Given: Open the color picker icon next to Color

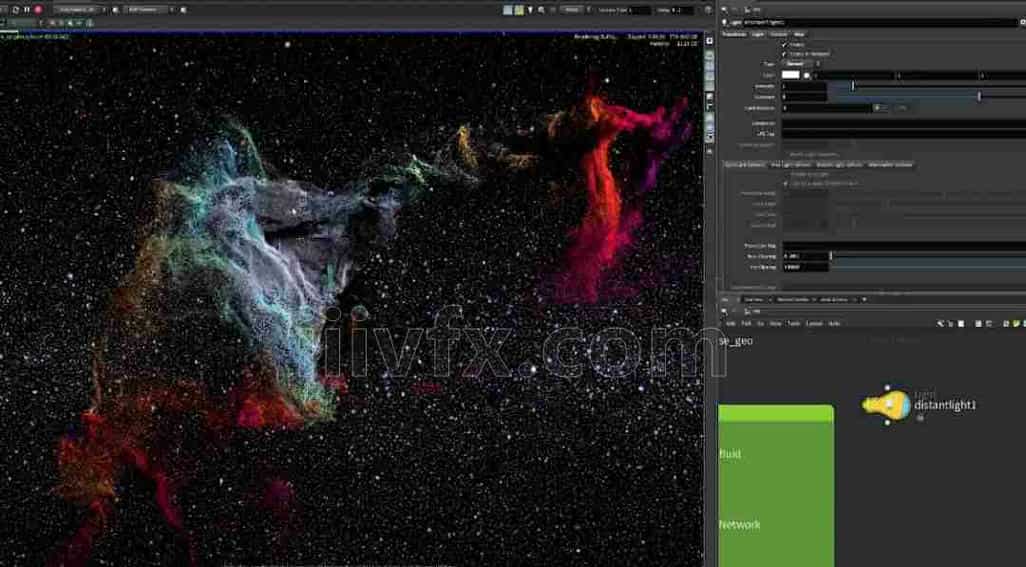Looking at the screenshot, I should (806, 75).
